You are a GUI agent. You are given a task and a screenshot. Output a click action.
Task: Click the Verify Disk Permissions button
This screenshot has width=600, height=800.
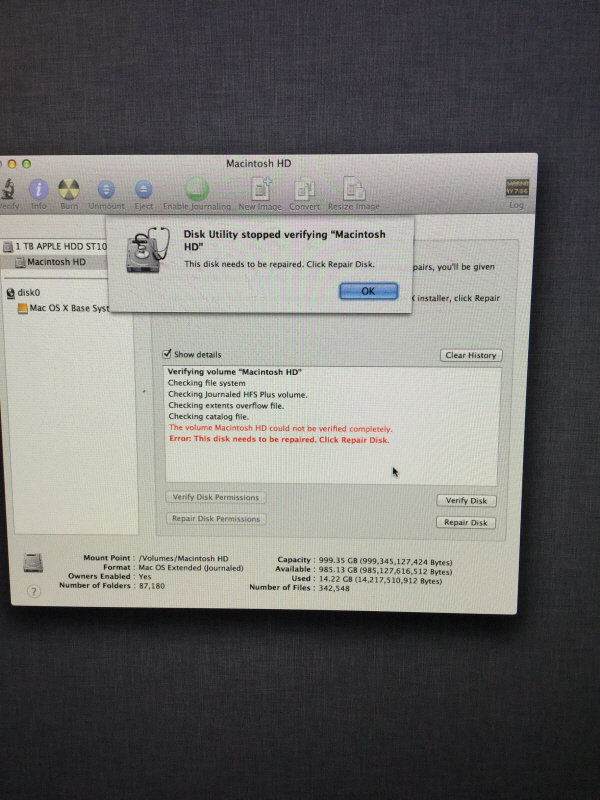pyautogui.click(x=216, y=497)
